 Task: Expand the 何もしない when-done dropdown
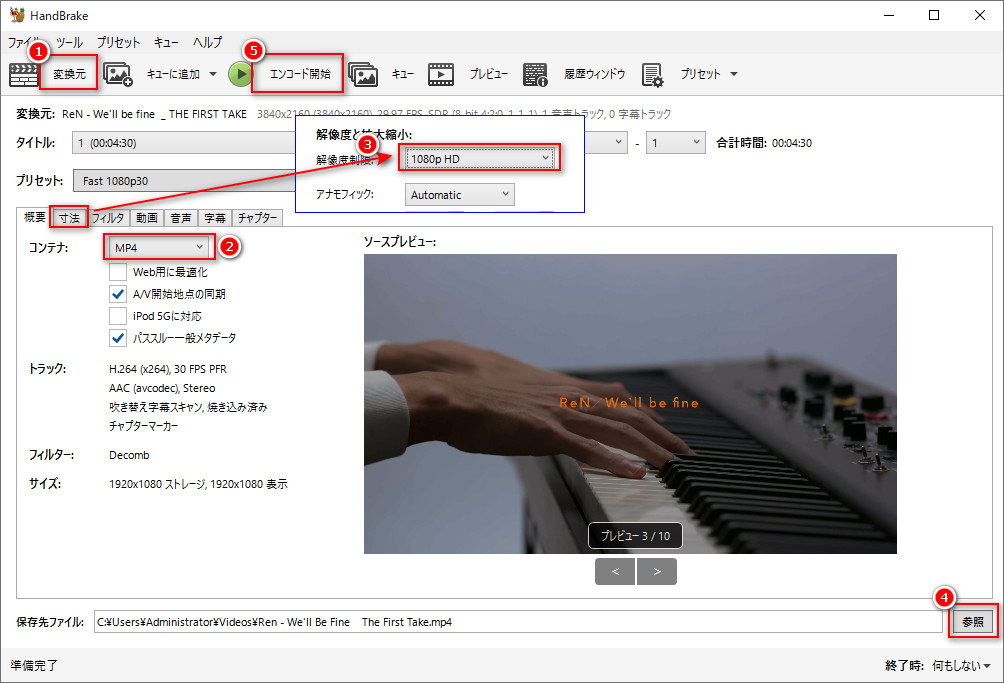click(961, 665)
